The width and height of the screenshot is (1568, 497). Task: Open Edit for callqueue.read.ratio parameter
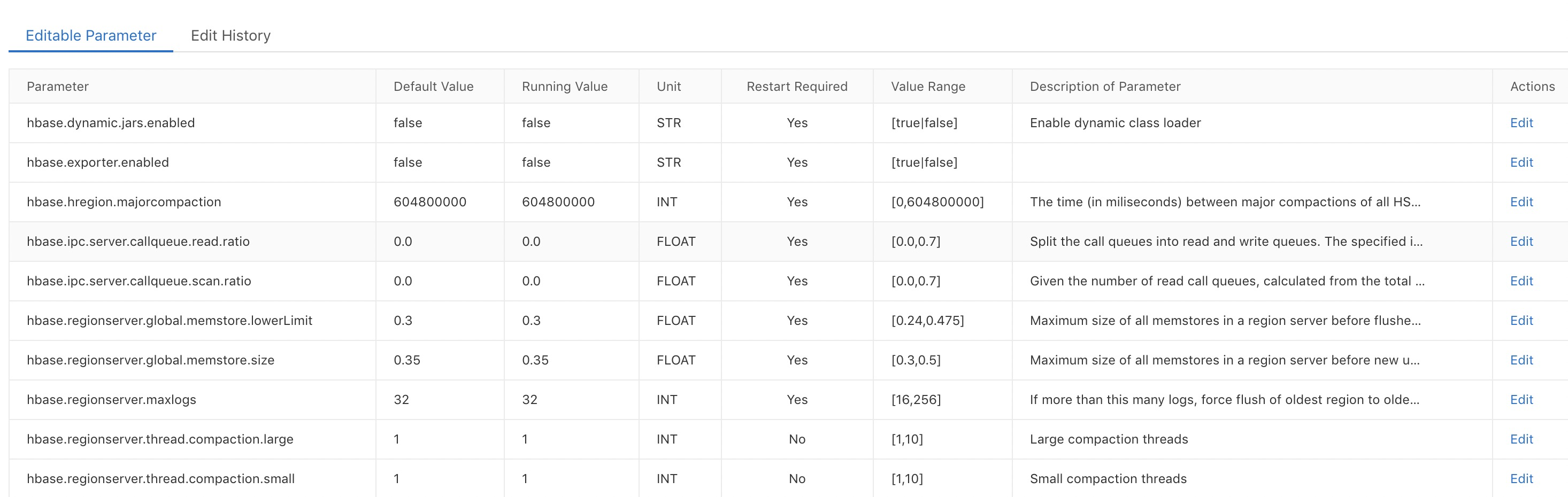pos(1521,242)
